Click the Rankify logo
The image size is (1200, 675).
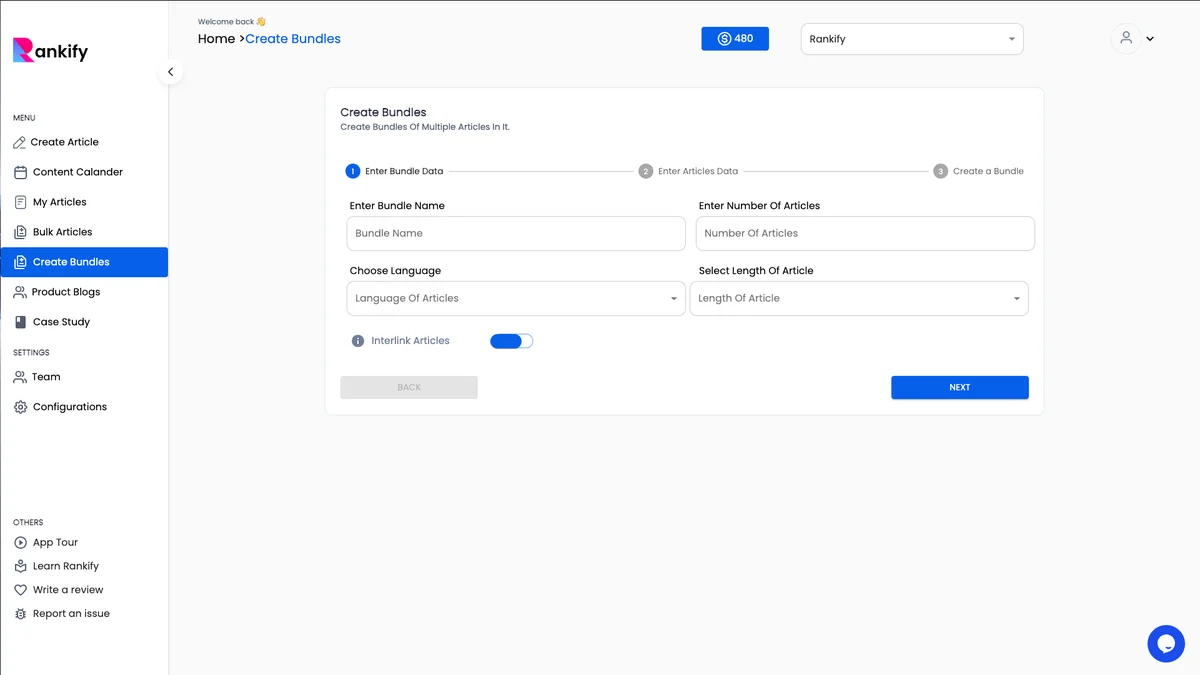[x=50, y=50]
